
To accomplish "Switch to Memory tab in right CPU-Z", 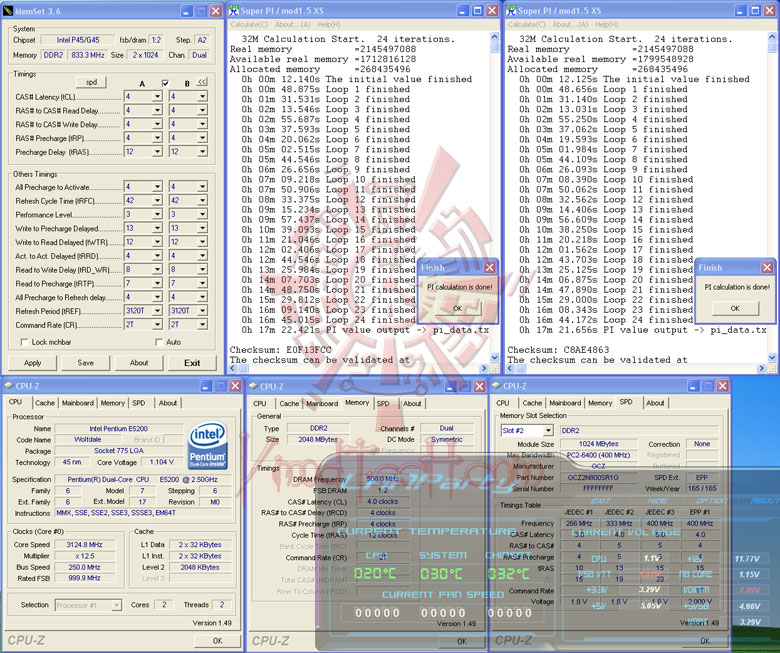I will click(600, 403).
